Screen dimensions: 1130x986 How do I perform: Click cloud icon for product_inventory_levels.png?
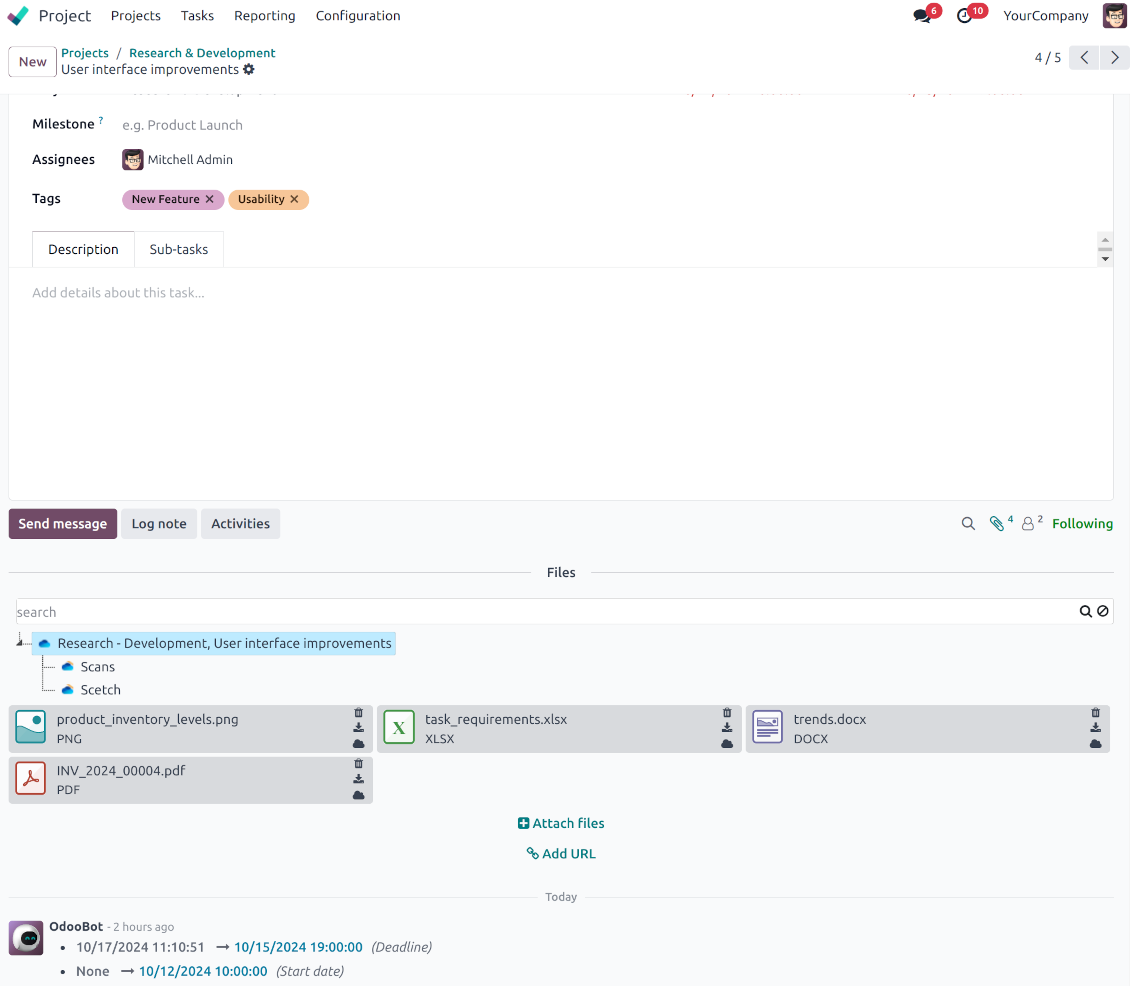358,744
